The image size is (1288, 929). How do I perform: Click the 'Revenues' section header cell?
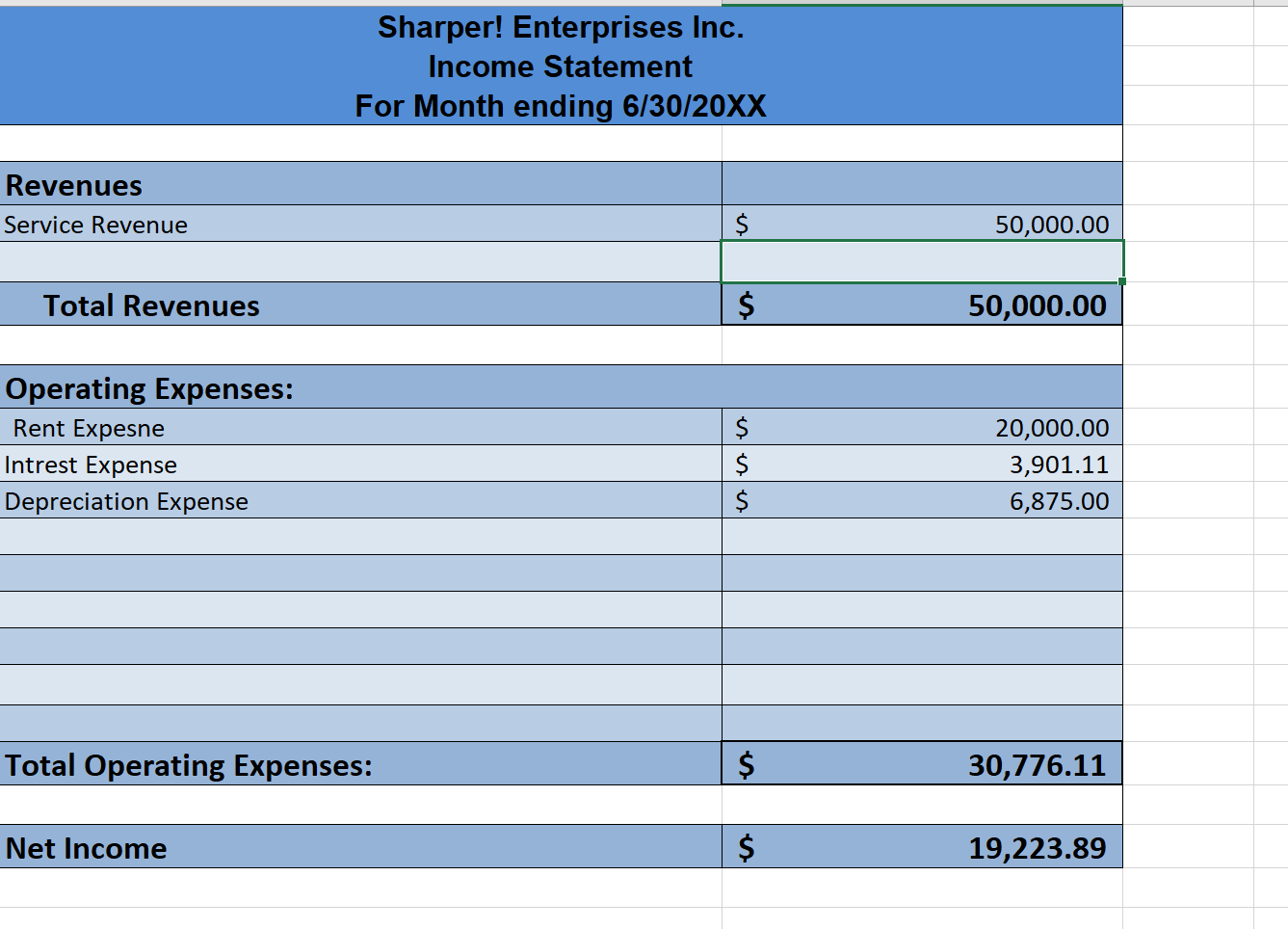point(360,183)
